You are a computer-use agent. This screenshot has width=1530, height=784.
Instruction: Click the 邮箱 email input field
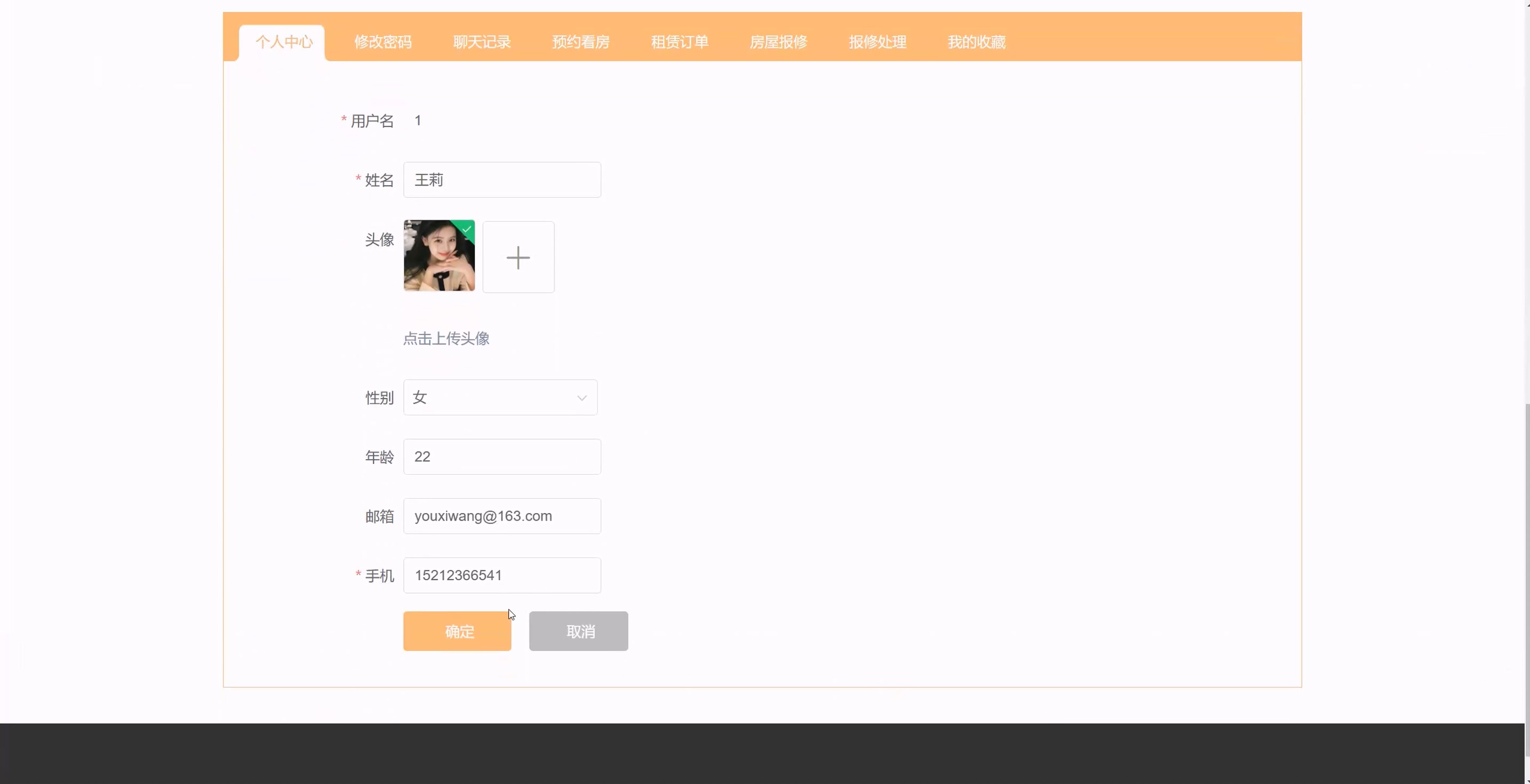click(x=502, y=516)
